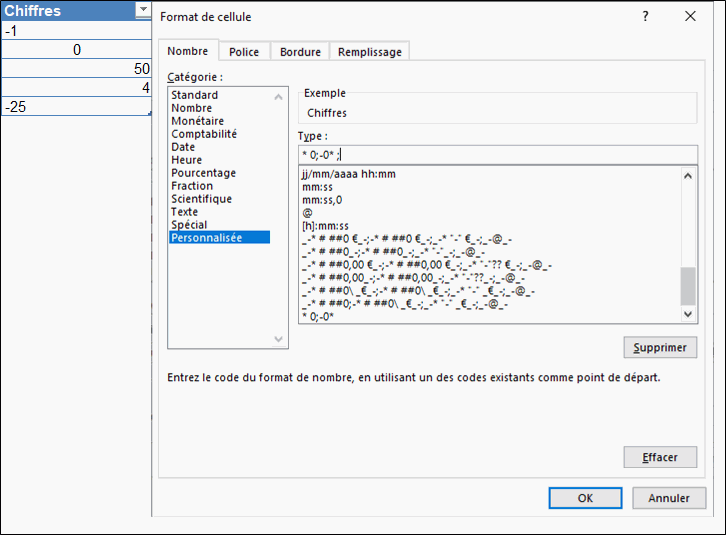Viewport: 726px width, 535px height.
Task: Close the Format de cellule dialog
Action: pyautogui.click(x=690, y=16)
